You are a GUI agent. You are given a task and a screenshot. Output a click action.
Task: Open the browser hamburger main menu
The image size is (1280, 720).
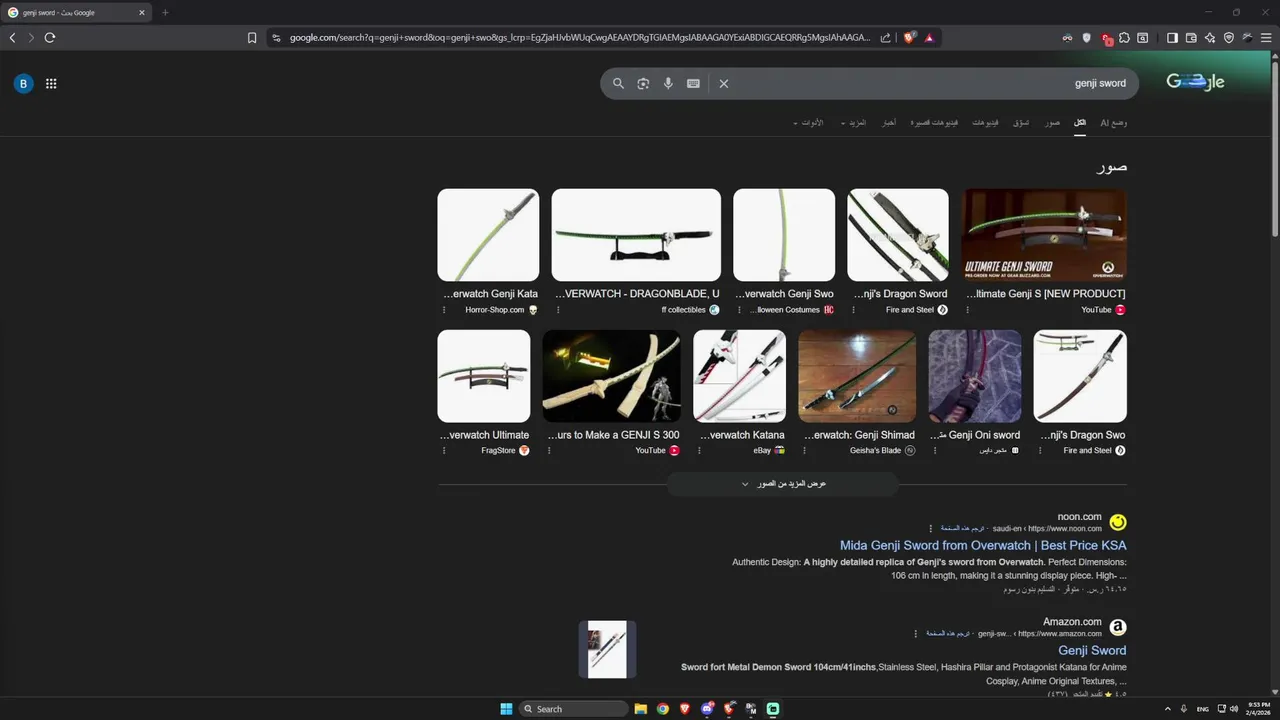1266,38
